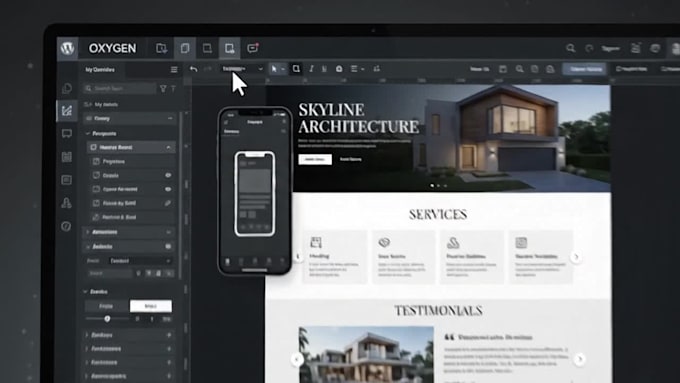The width and height of the screenshot is (680, 383).
Task: Click the stacked layers icon before blue button
Action: point(550,69)
